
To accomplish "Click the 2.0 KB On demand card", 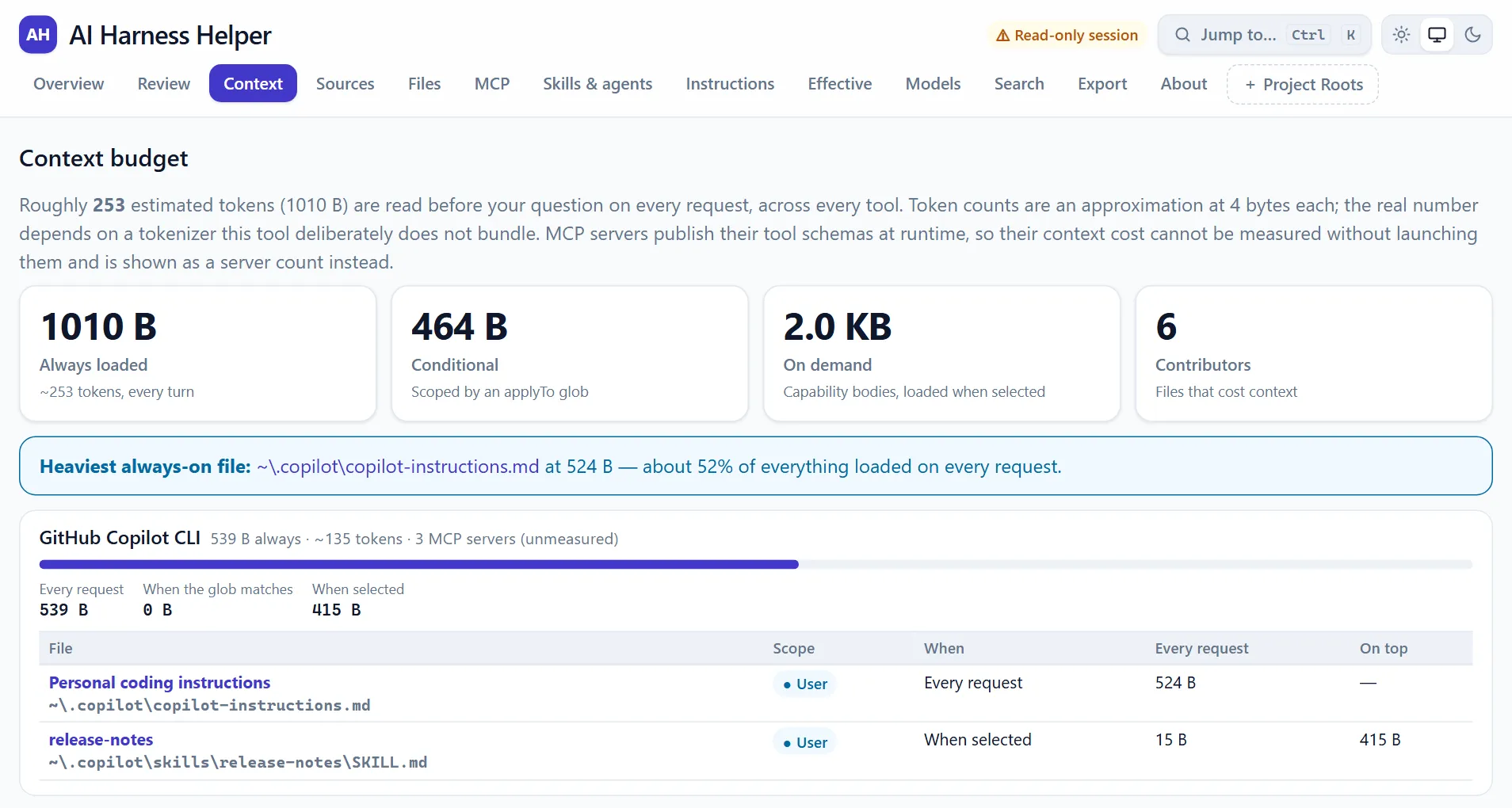I will pyautogui.click(x=941, y=353).
